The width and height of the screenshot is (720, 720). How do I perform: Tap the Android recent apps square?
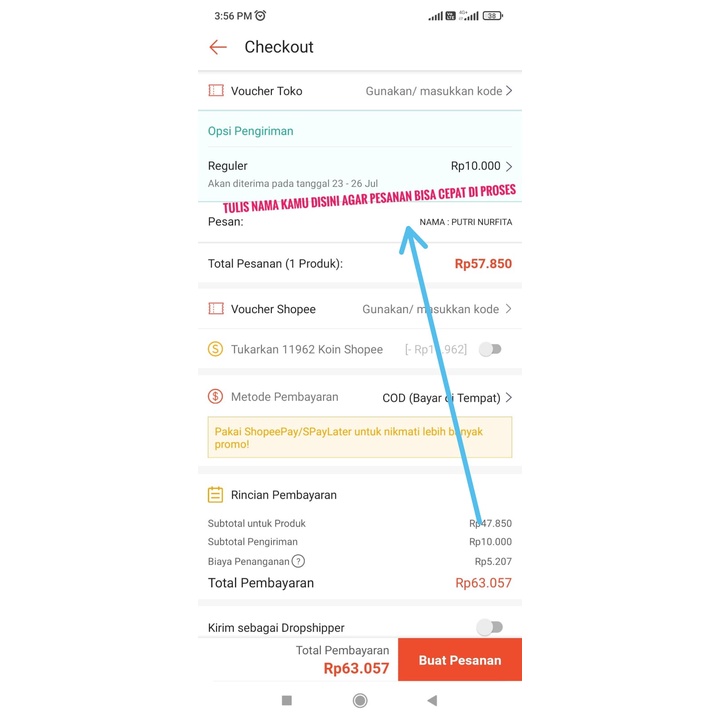pos(287,701)
